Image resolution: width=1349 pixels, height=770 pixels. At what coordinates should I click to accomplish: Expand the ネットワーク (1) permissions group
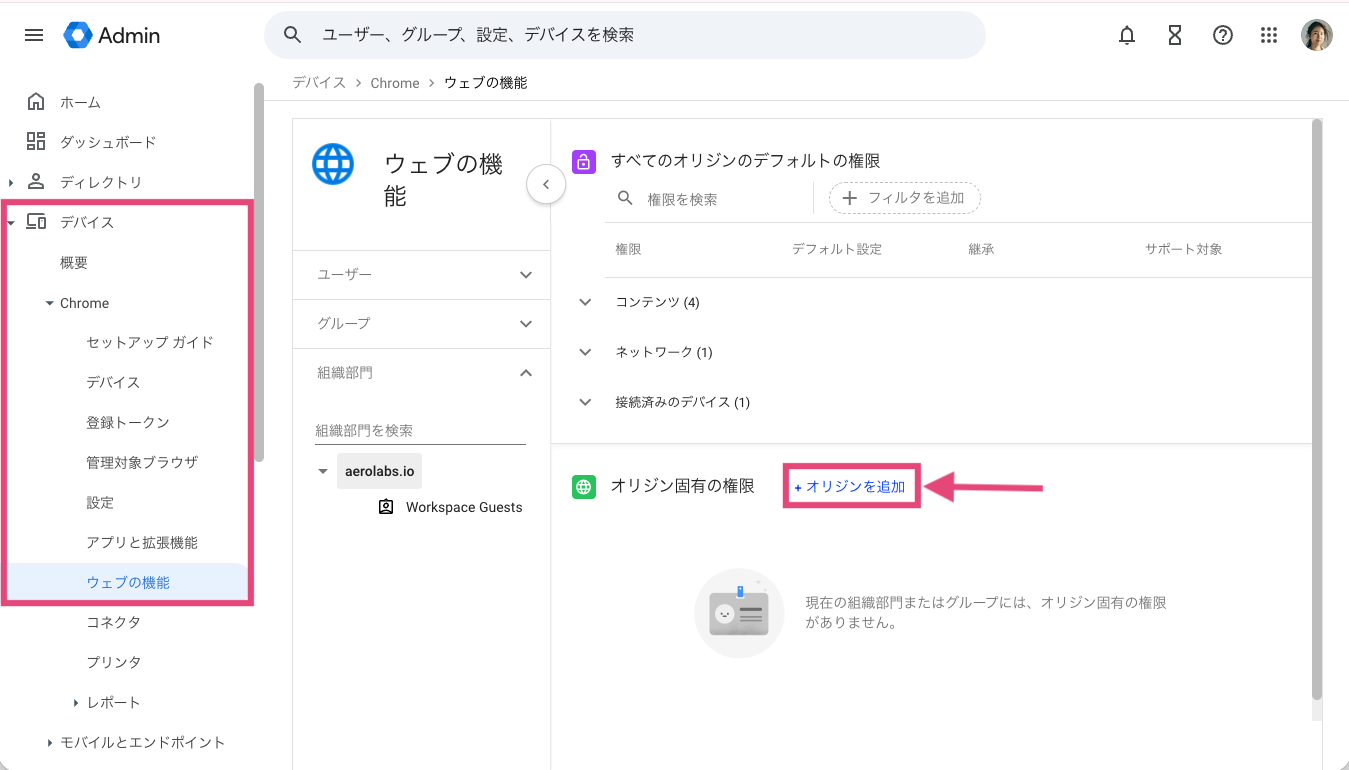584,351
